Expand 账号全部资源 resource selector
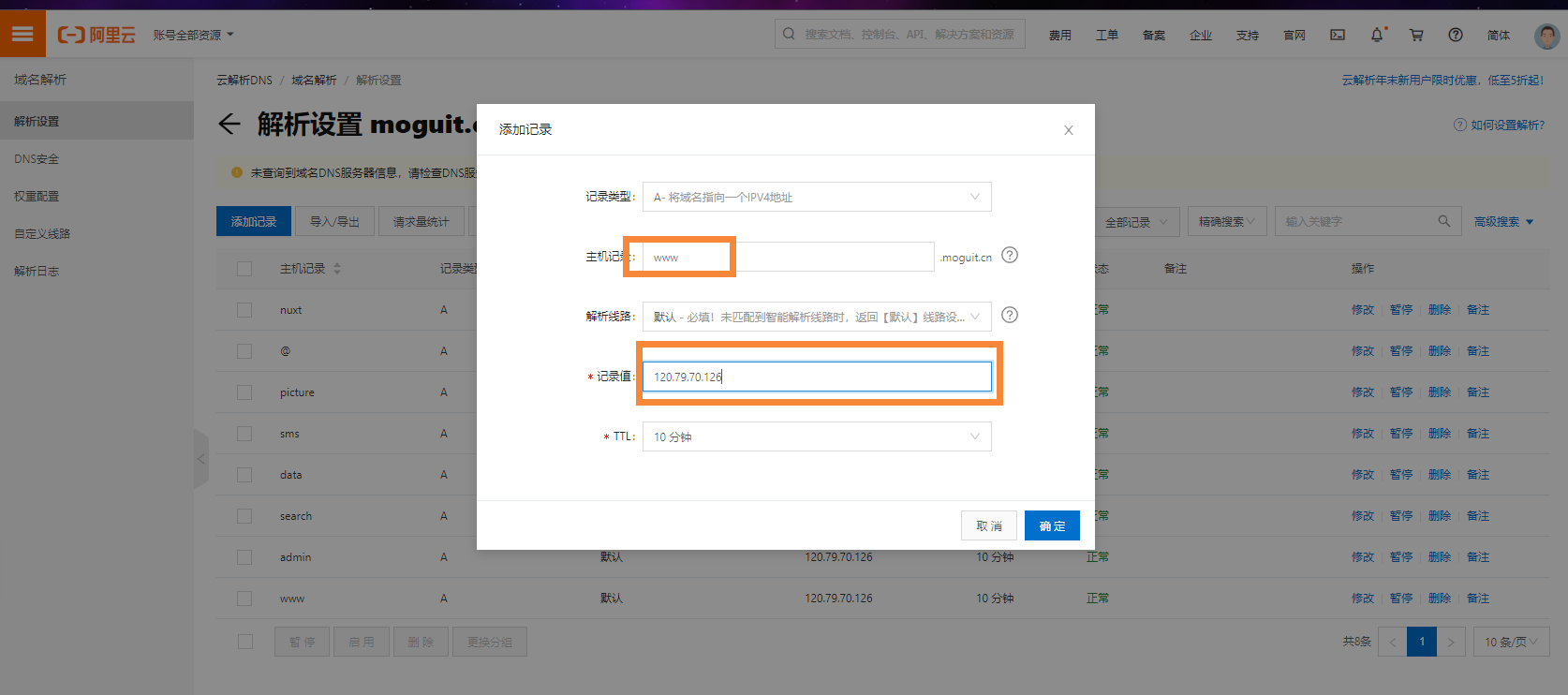 193,35
